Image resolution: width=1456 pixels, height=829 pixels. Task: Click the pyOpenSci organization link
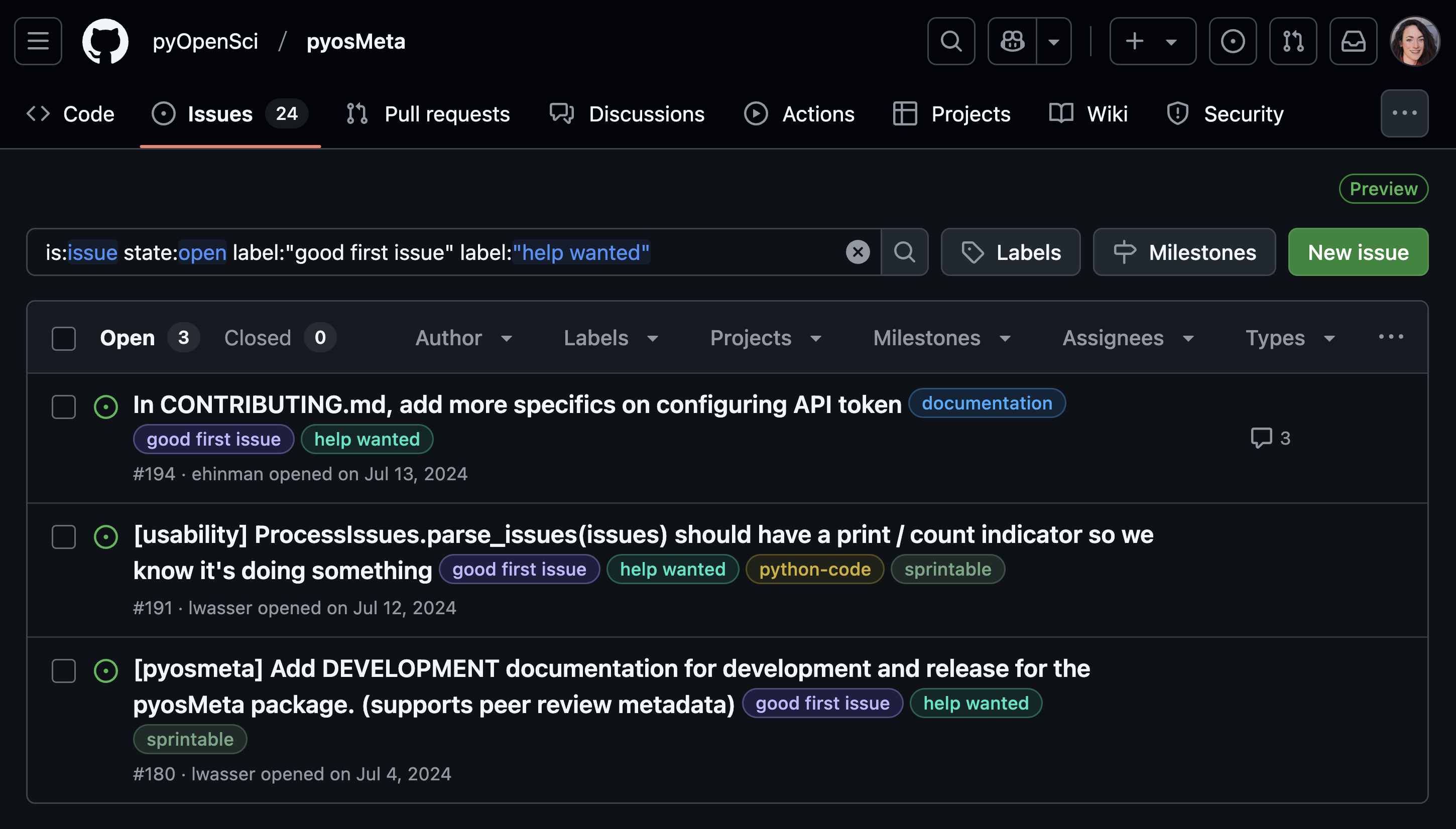pyautogui.click(x=205, y=41)
